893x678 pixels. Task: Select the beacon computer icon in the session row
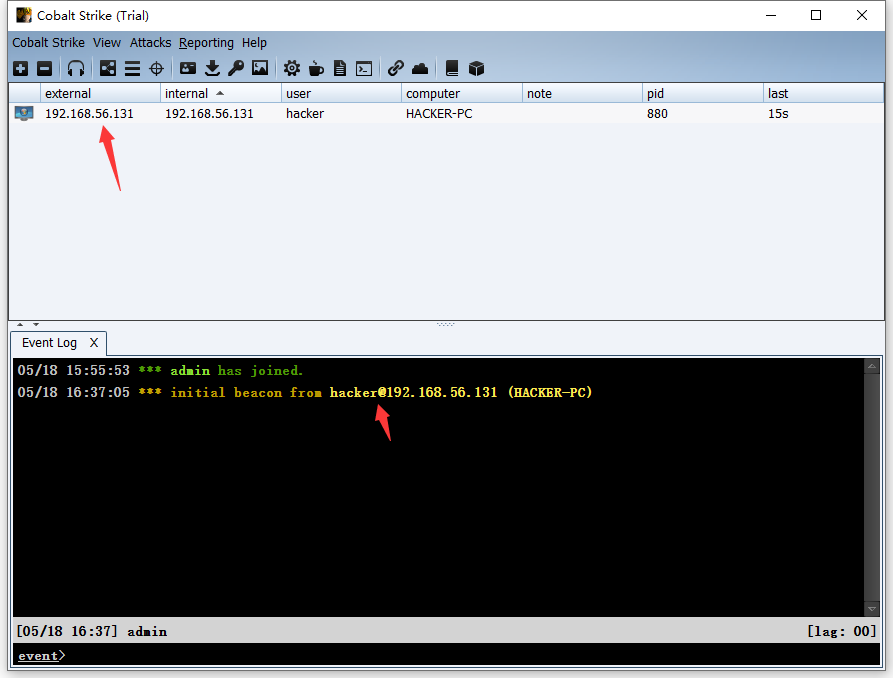(x=24, y=113)
